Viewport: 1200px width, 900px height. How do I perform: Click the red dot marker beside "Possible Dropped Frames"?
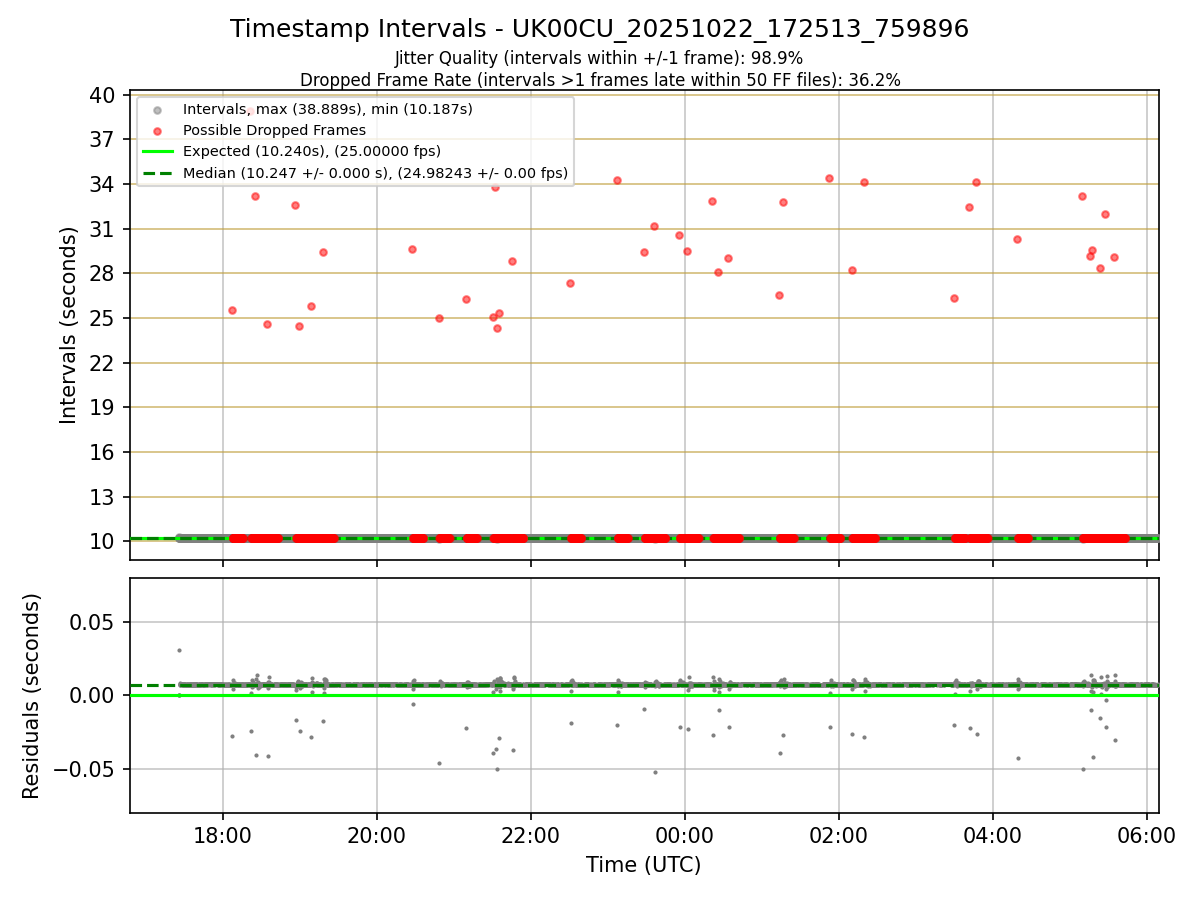click(x=157, y=130)
